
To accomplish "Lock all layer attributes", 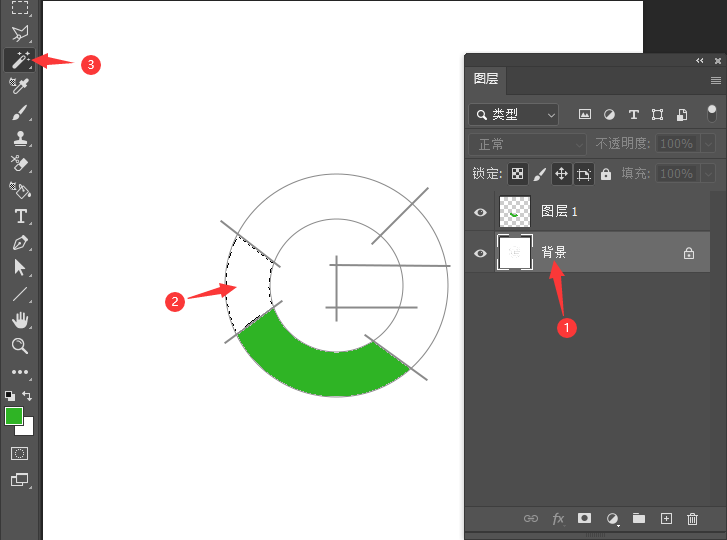I will tap(606, 174).
